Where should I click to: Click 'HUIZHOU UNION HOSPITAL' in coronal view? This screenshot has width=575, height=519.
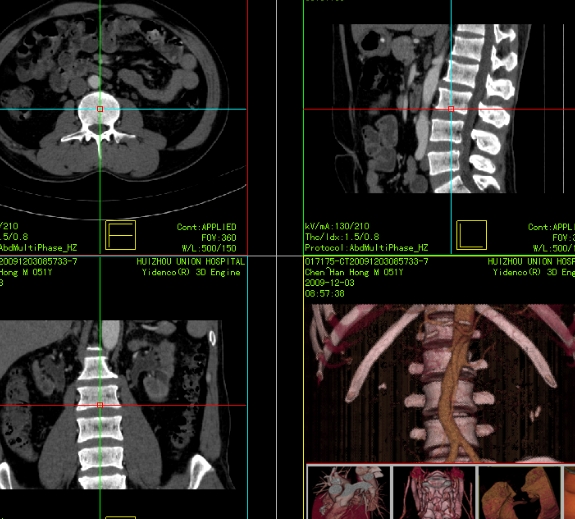click(191, 262)
